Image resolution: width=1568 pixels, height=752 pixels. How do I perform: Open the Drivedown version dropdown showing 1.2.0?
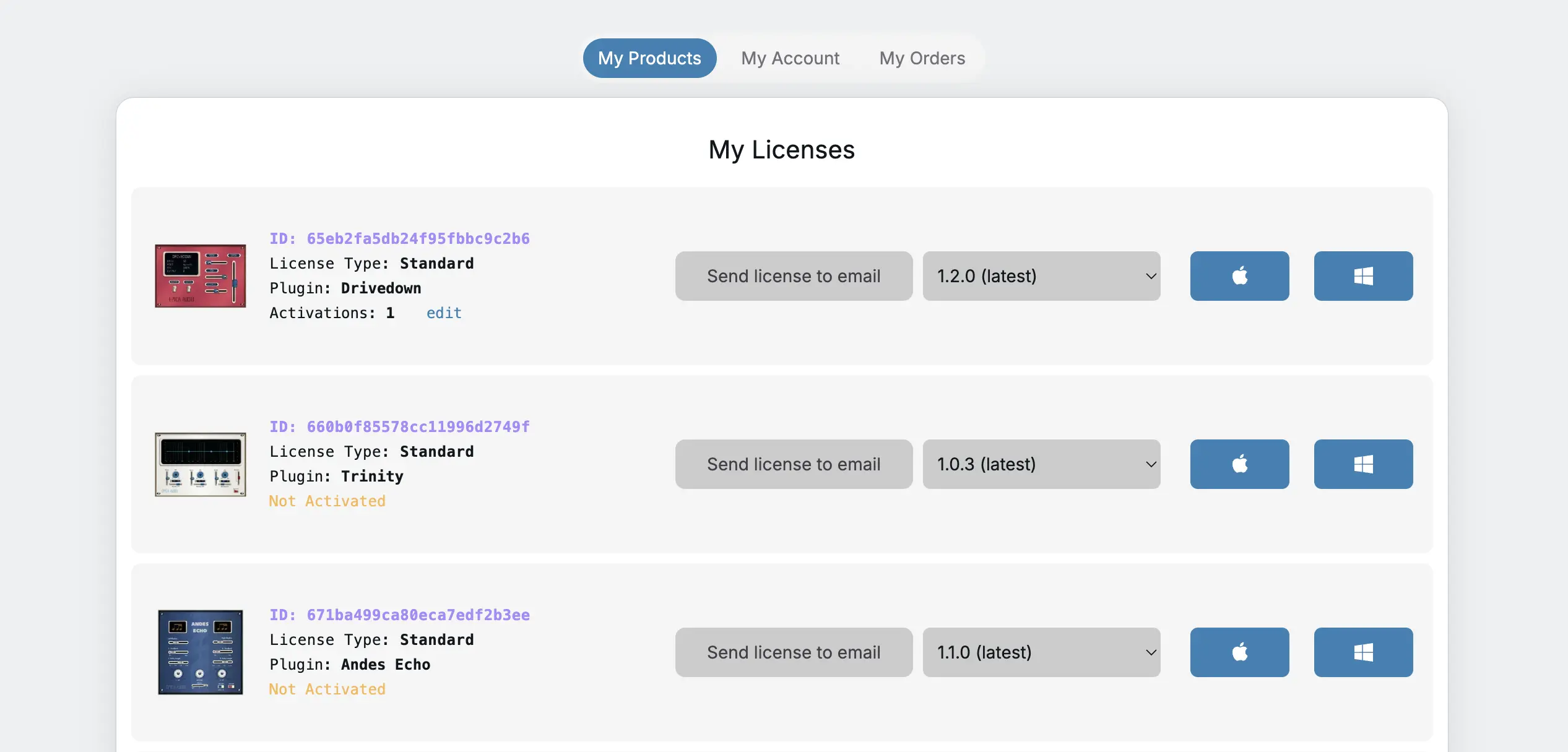tap(1041, 276)
